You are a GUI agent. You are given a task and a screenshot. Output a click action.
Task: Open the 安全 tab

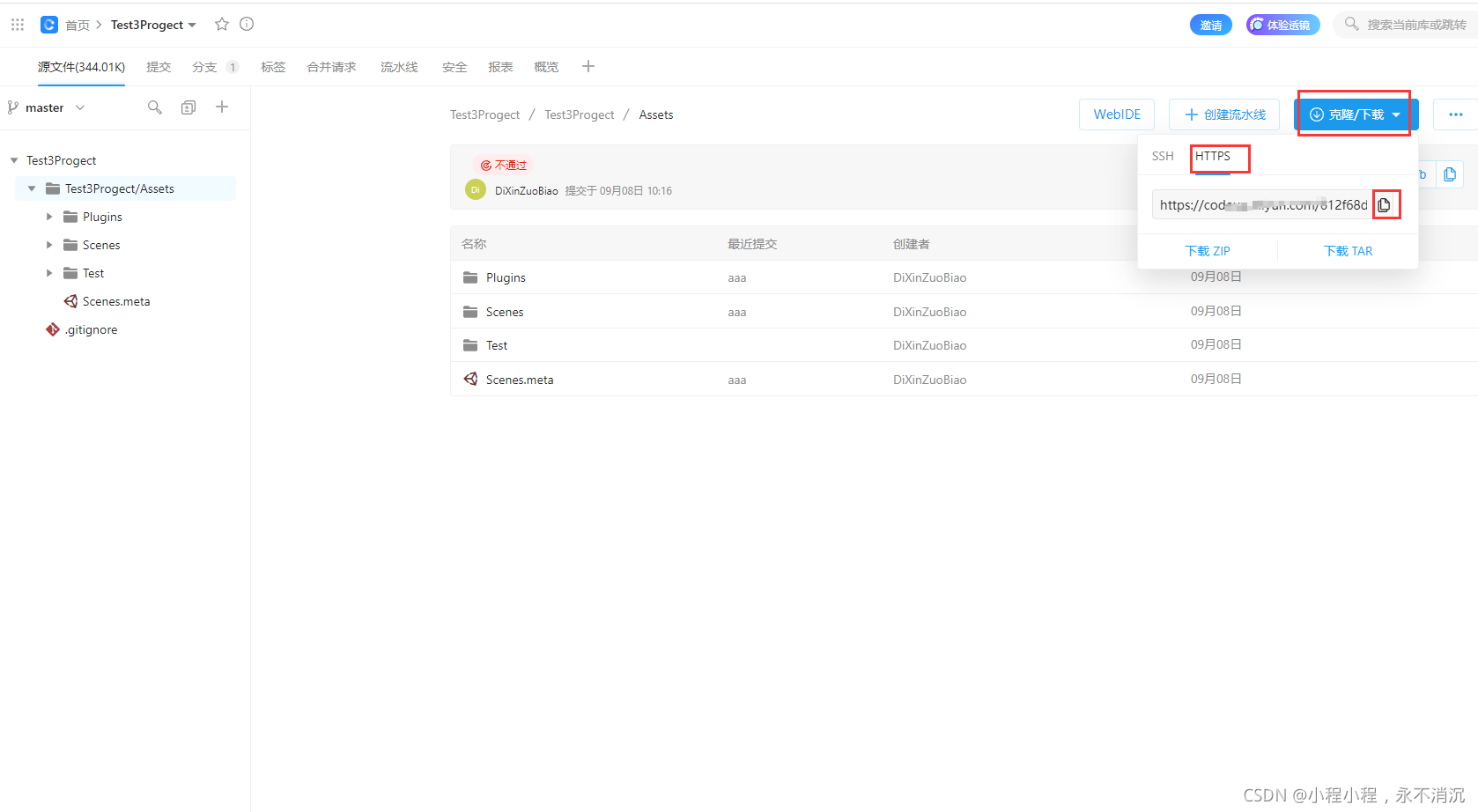pyautogui.click(x=454, y=67)
